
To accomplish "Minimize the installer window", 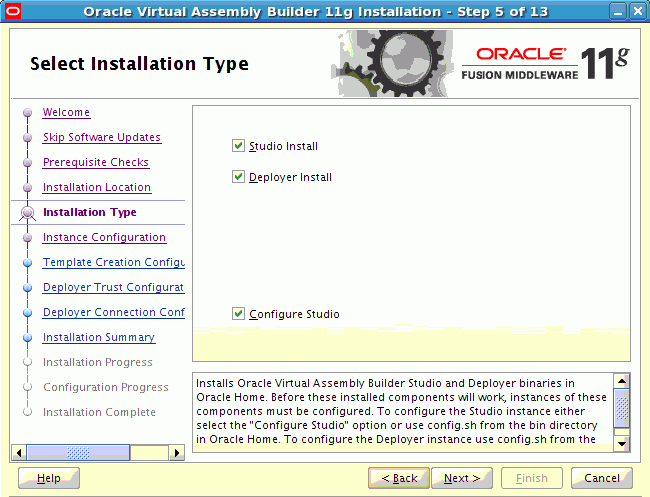I will click(x=618, y=11).
